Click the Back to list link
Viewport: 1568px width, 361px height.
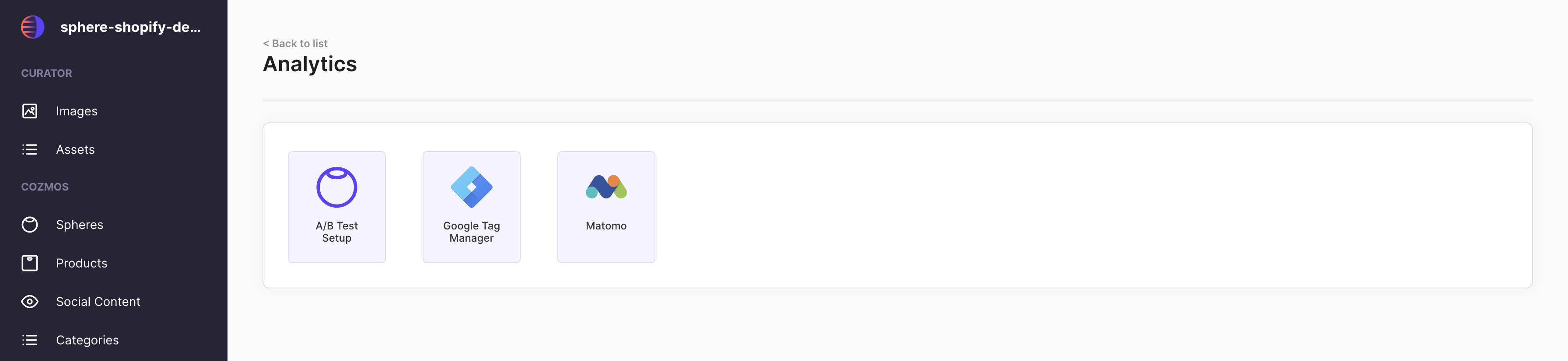(295, 43)
